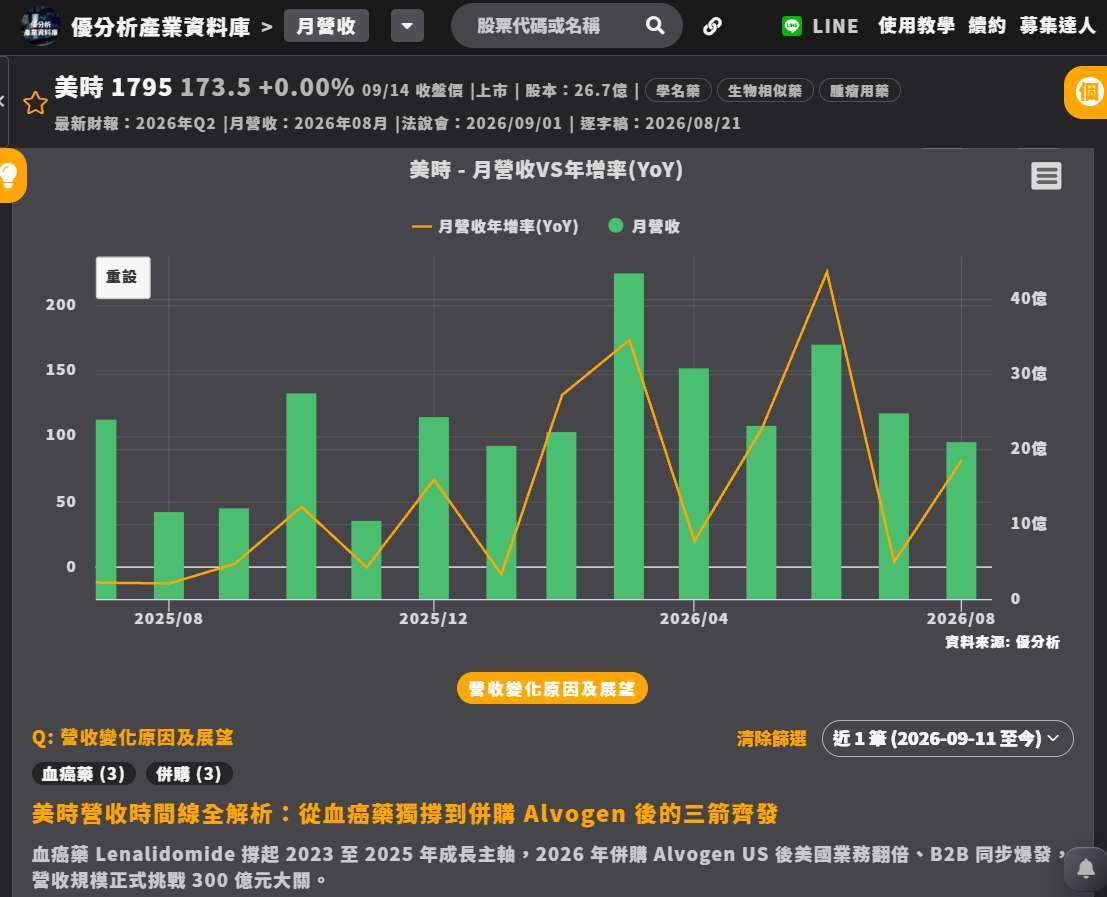The image size is (1107, 897).
Task: Open the orange 個 side tab icon
Action: coord(1089,92)
